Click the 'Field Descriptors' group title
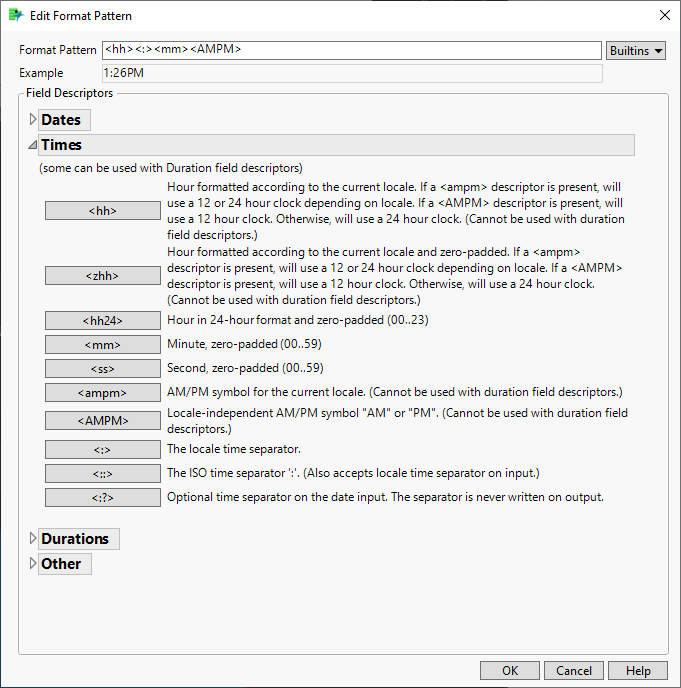Viewport: 681px width, 688px height. 69,93
